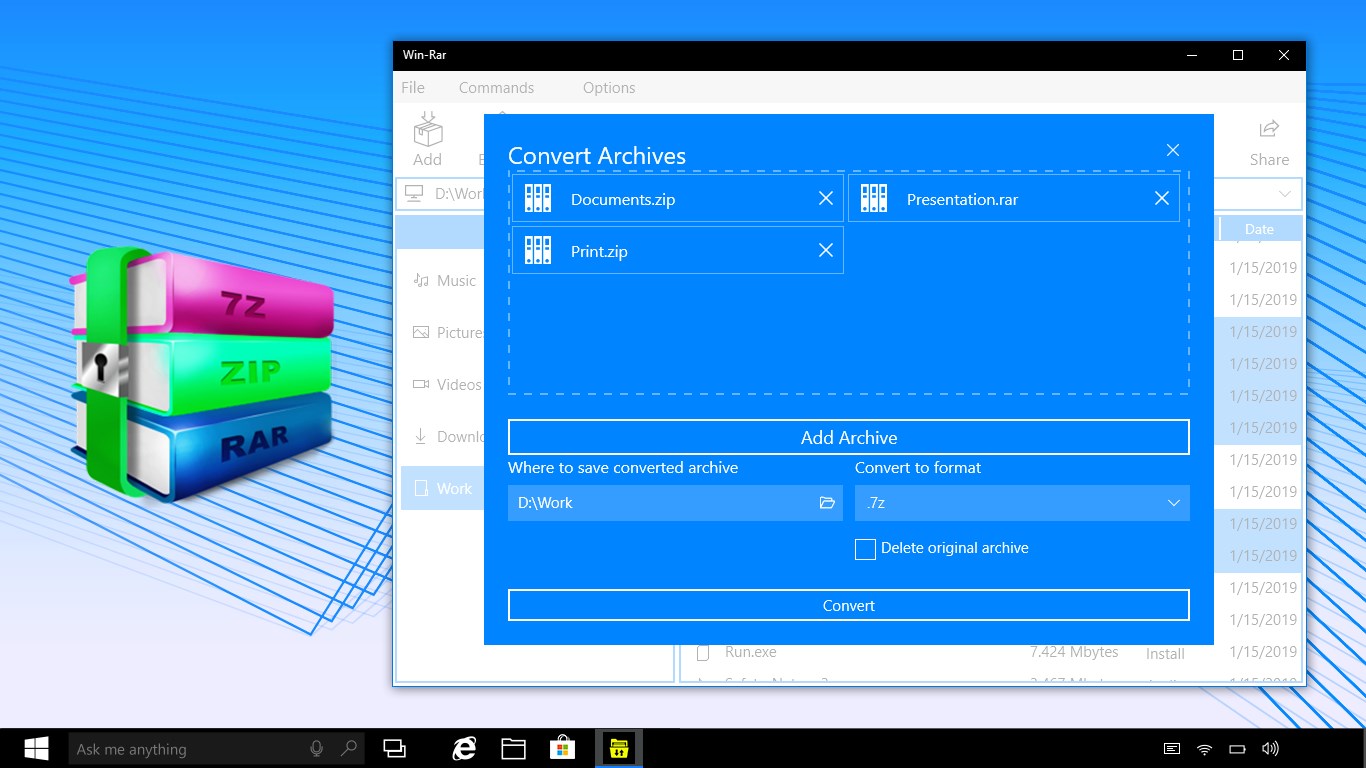Enable the Delete original archive checkbox
The height and width of the screenshot is (768, 1366).
tap(866, 549)
